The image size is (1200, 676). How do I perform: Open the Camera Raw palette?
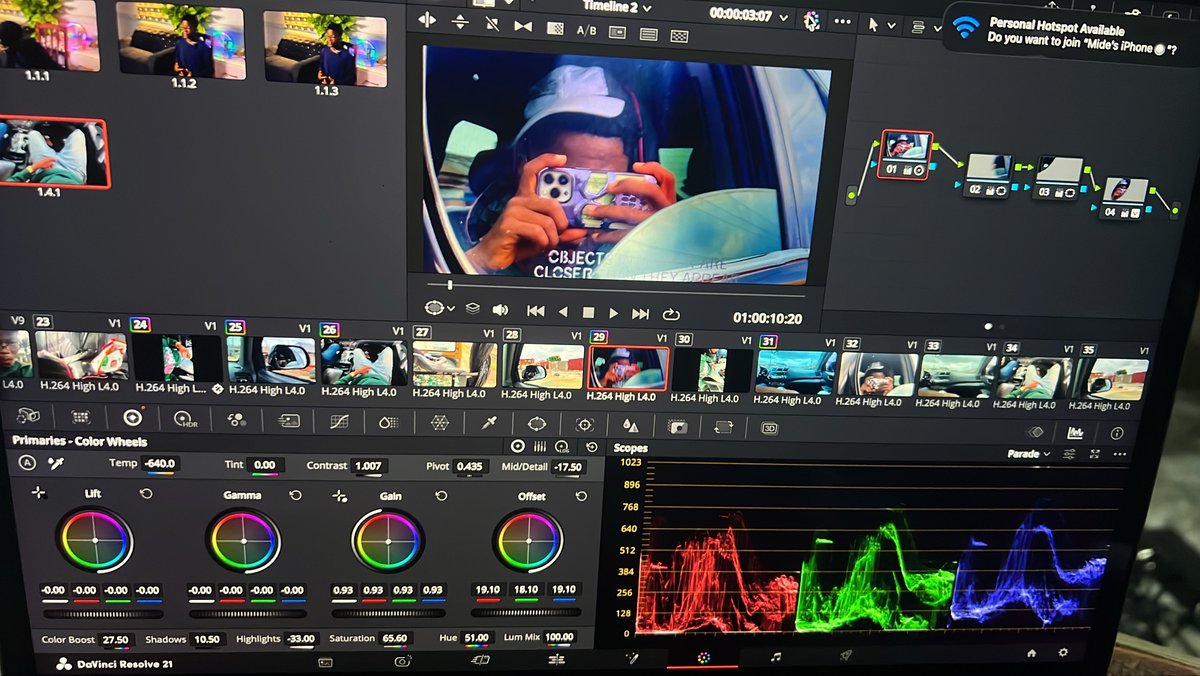[28, 414]
